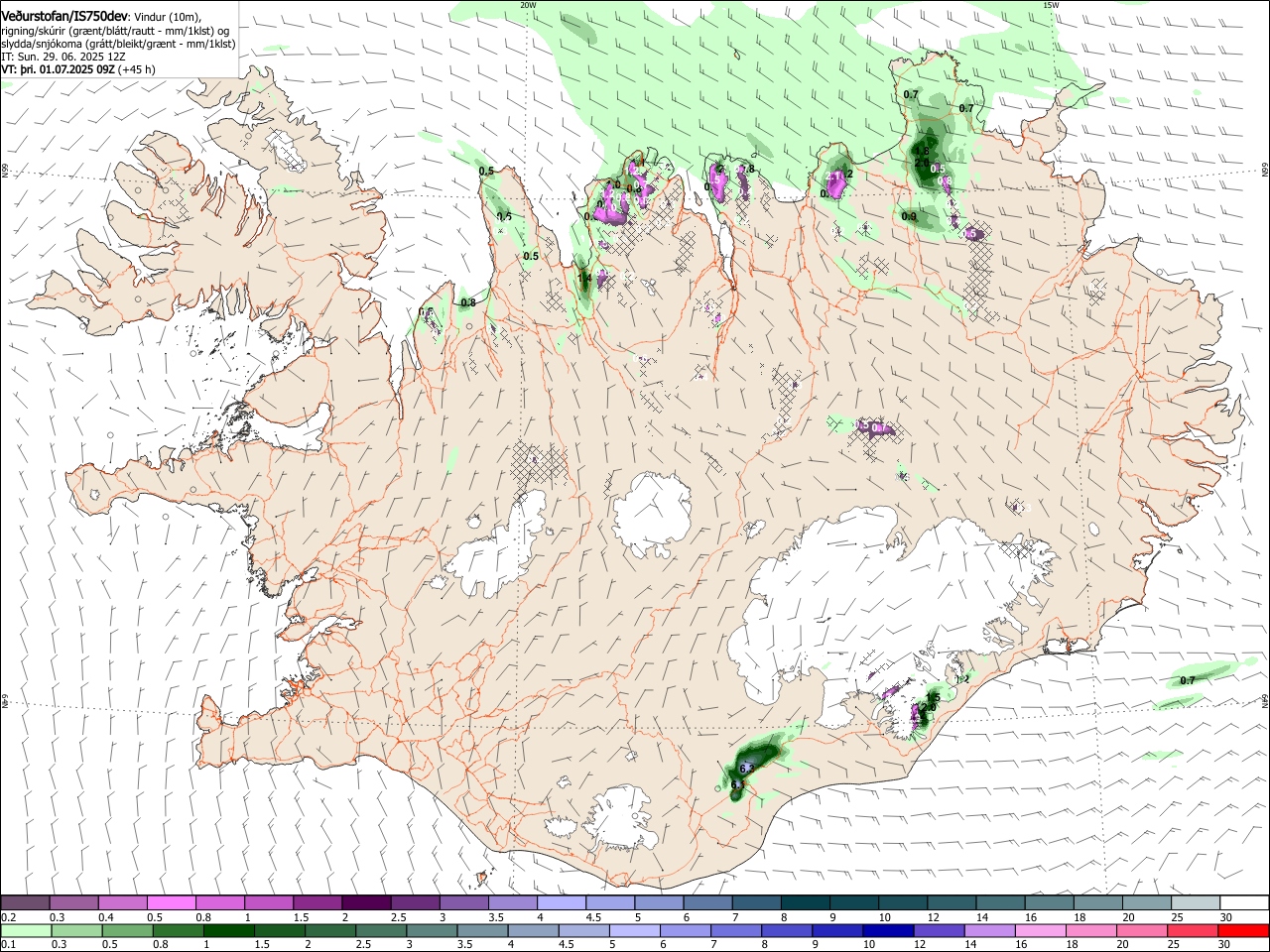Pick dark purple snow-scale swatch between 2 and 2.5
1270x952 pixels.
pyautogui.click(x=366, y=903)
